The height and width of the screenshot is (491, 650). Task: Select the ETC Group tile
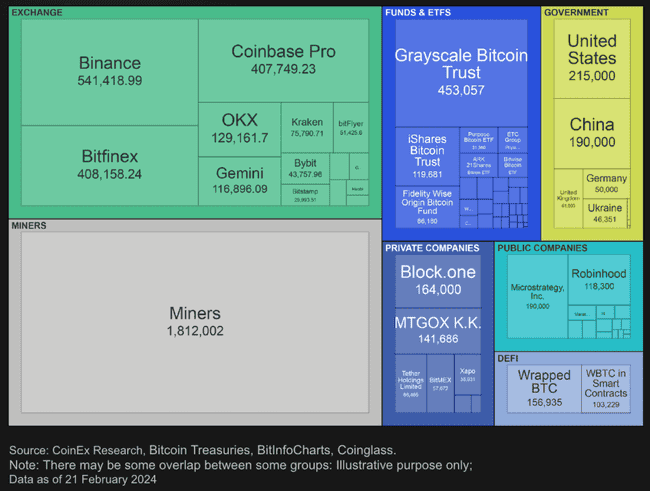tap(513, 141)
